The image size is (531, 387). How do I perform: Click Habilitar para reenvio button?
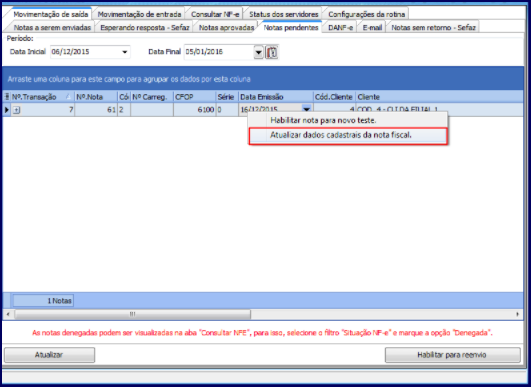[452, 355]
